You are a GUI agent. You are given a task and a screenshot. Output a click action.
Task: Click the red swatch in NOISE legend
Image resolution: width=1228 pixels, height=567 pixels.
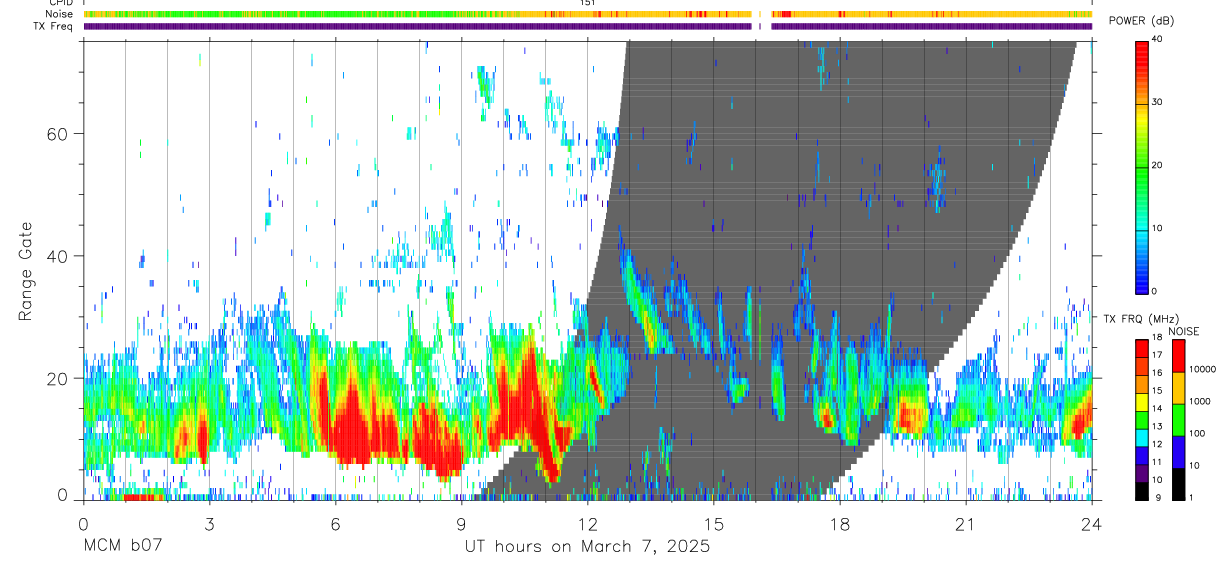click(x=1179, y=356)
